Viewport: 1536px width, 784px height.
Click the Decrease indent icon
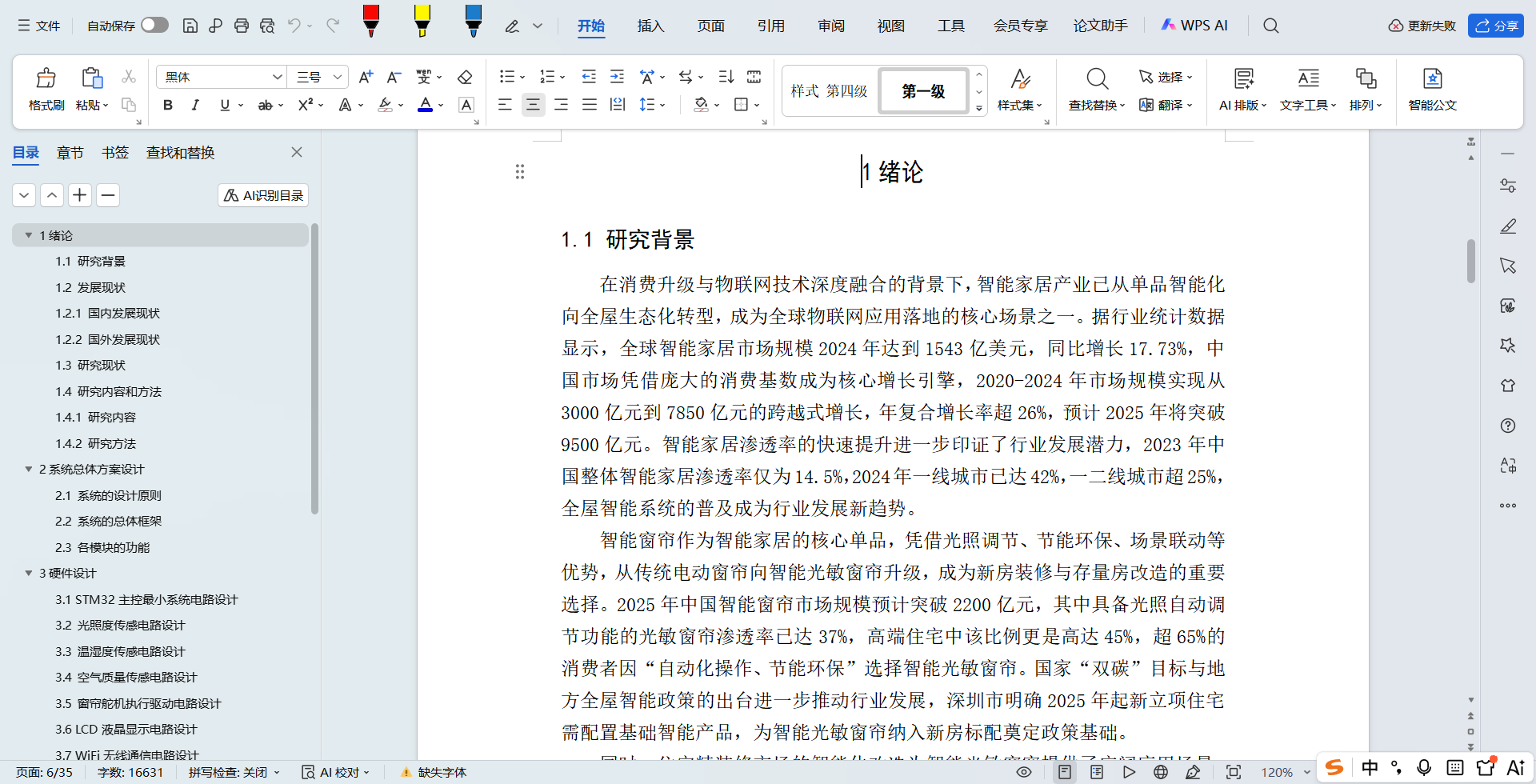tap(589, 77)
